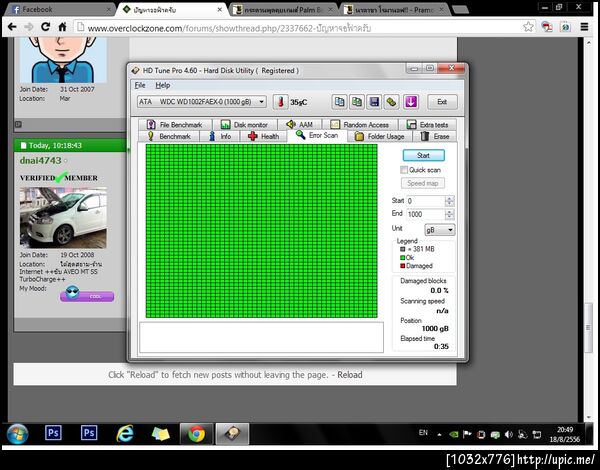Click the browser vertical scrollbar thumb
The image size is (600, 470).
[x=589, y=326]
